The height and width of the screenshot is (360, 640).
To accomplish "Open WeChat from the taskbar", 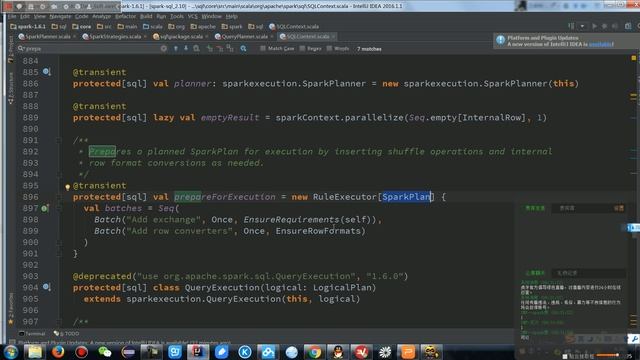I will click(x=105, y=352).
